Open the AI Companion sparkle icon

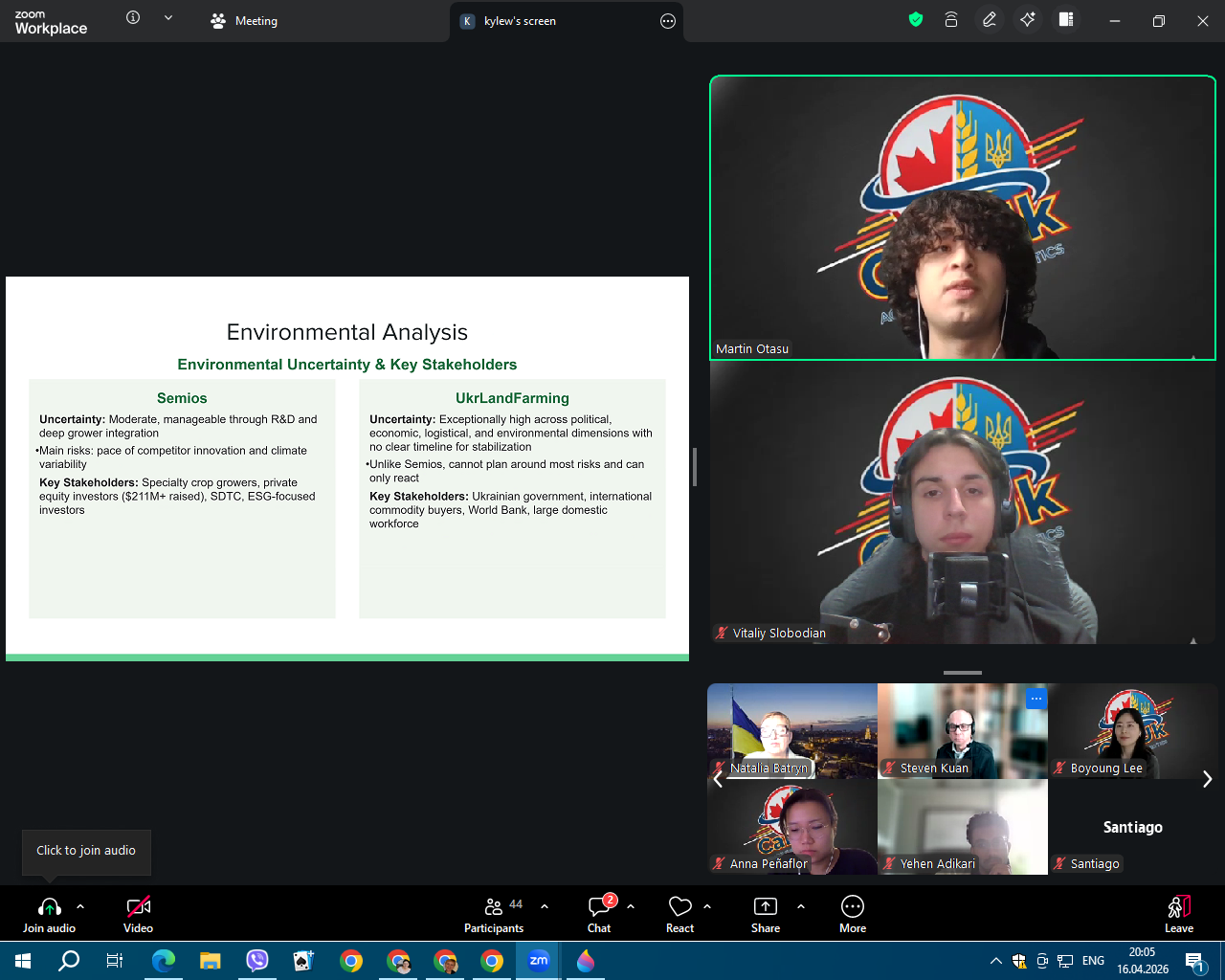pyautogui.click(x=1028, y=20)
